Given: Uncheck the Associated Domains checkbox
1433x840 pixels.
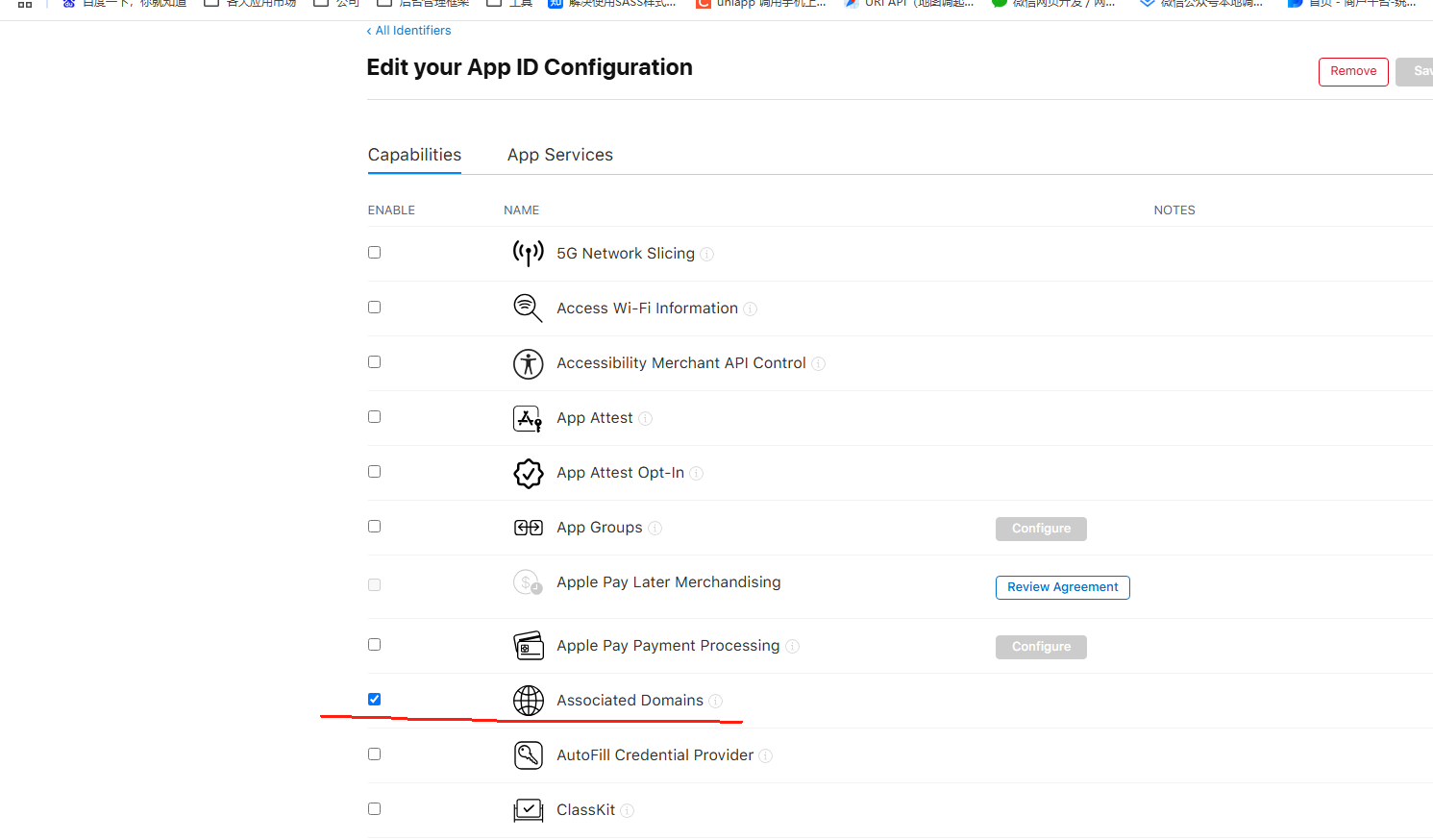Looking at the screenshot, I should (375, 700).
